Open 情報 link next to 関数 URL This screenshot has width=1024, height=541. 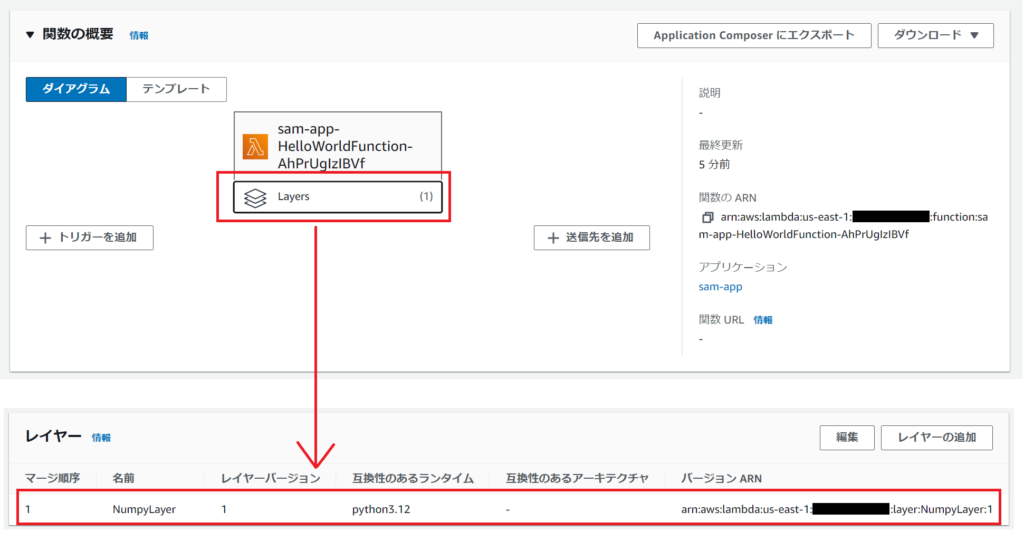763,320
